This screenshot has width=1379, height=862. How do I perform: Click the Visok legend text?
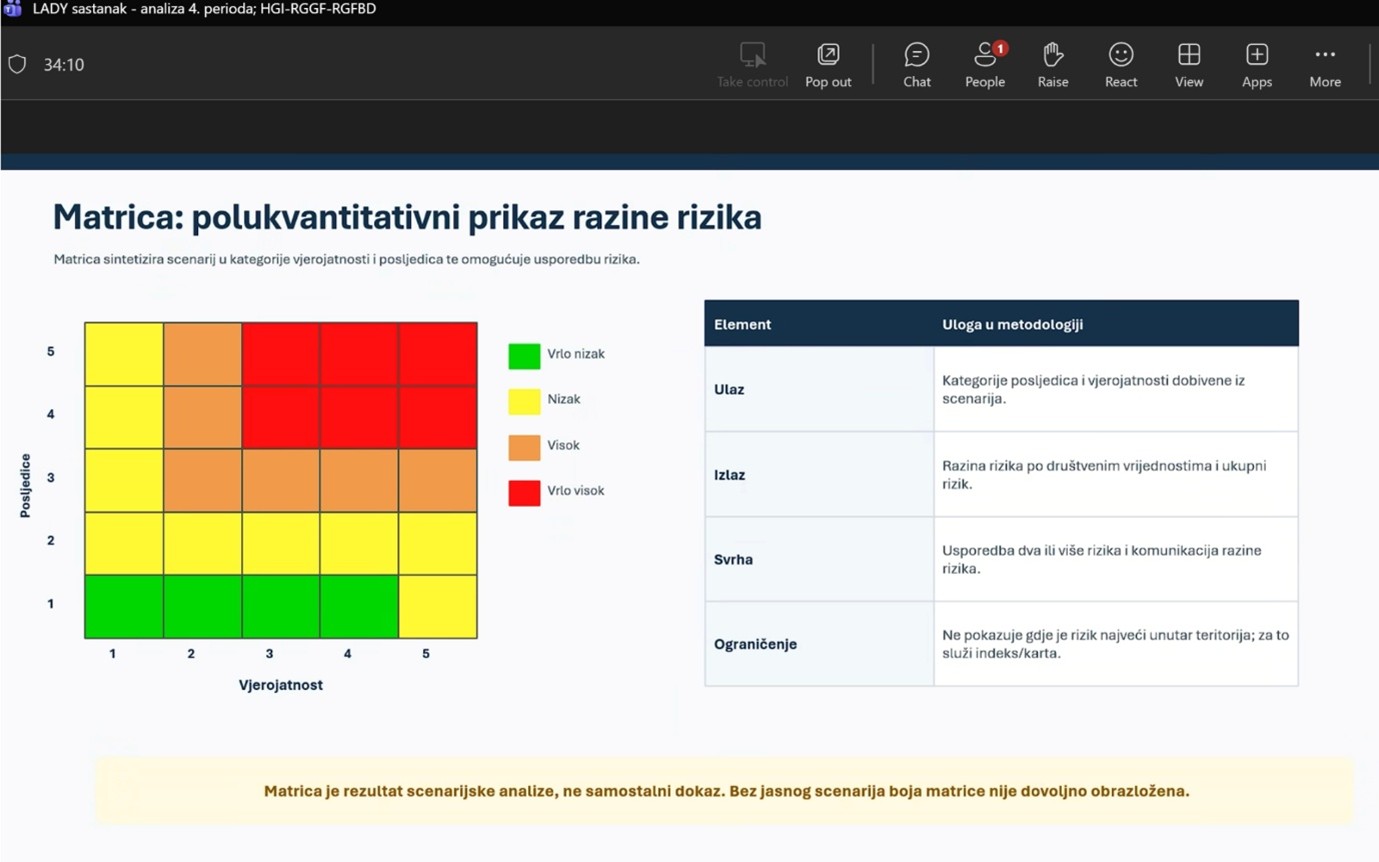(x=563, y=446)
